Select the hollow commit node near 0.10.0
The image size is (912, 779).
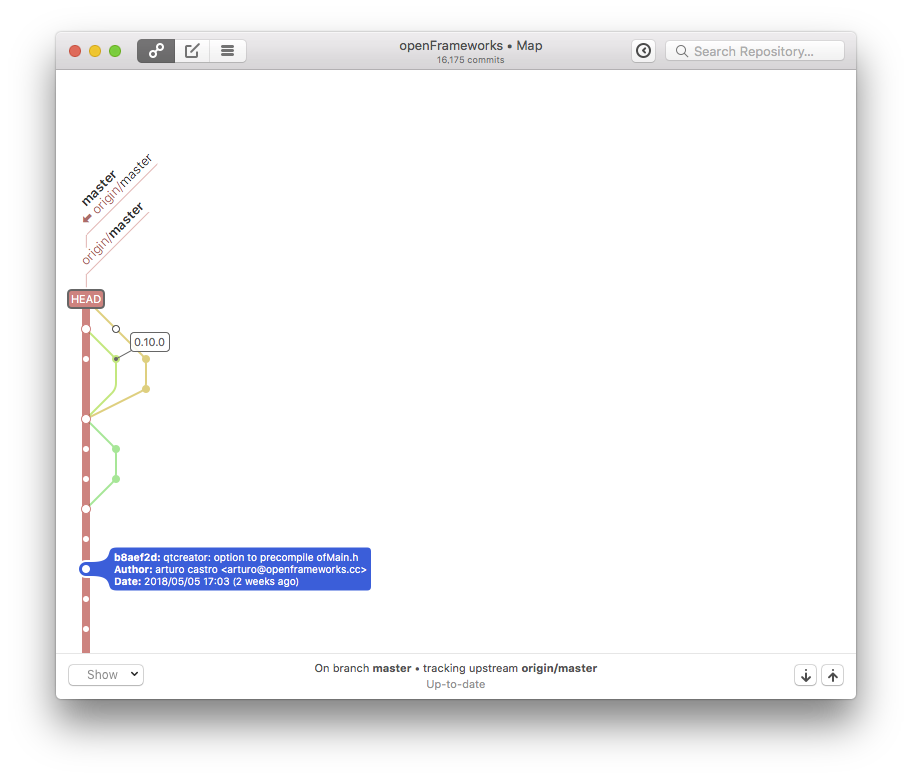[116, 329]
